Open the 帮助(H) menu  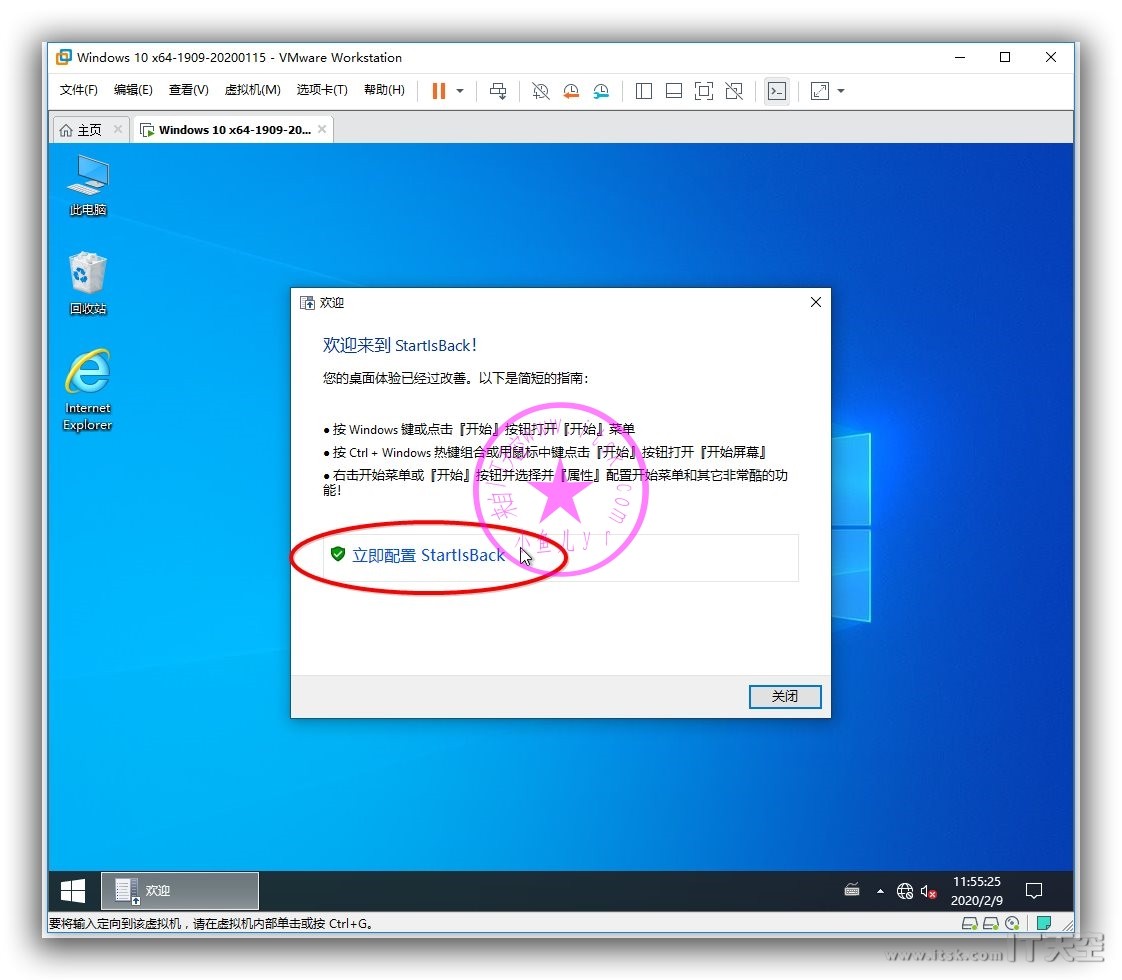coord(384,89)
